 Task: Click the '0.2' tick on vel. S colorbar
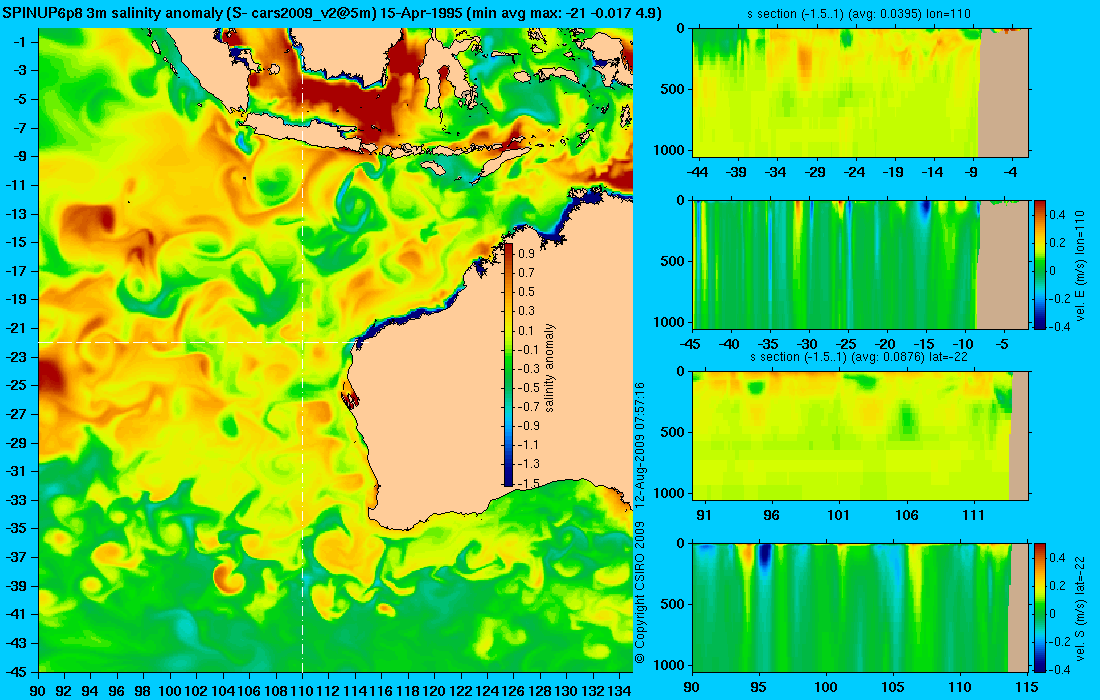[x=1058, y=586]
